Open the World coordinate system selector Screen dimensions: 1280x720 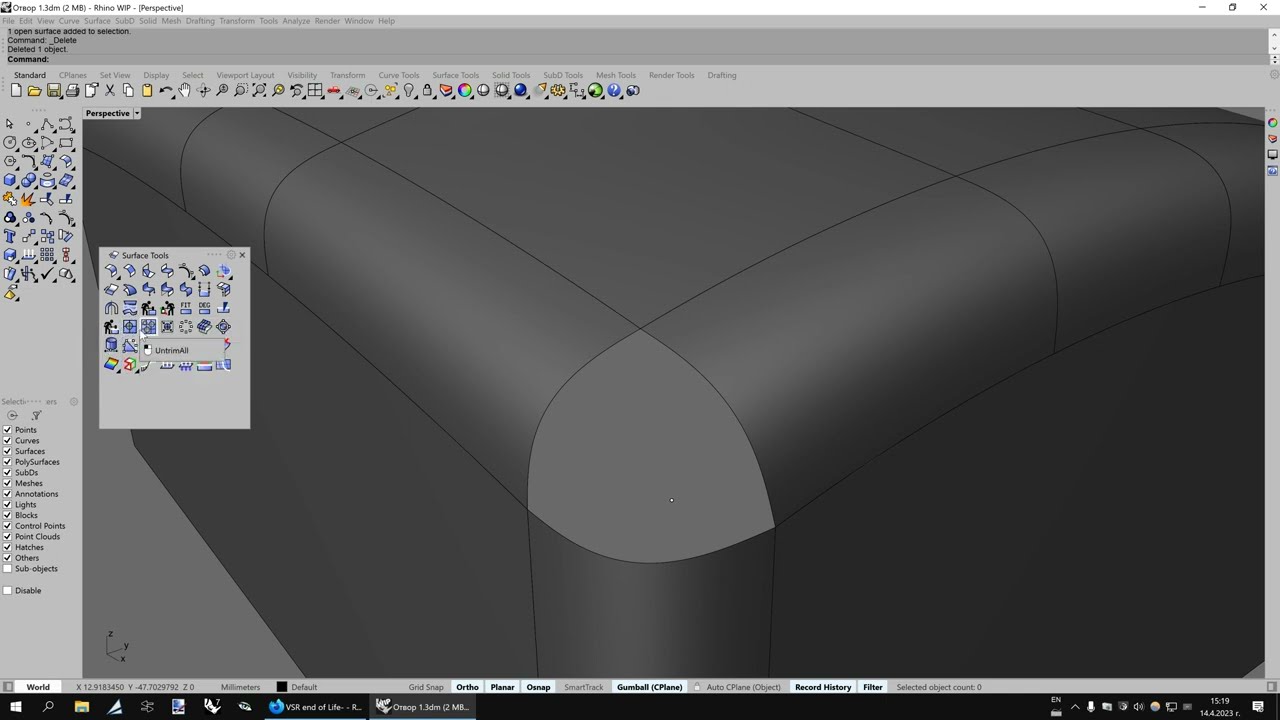tap(38, 687)
